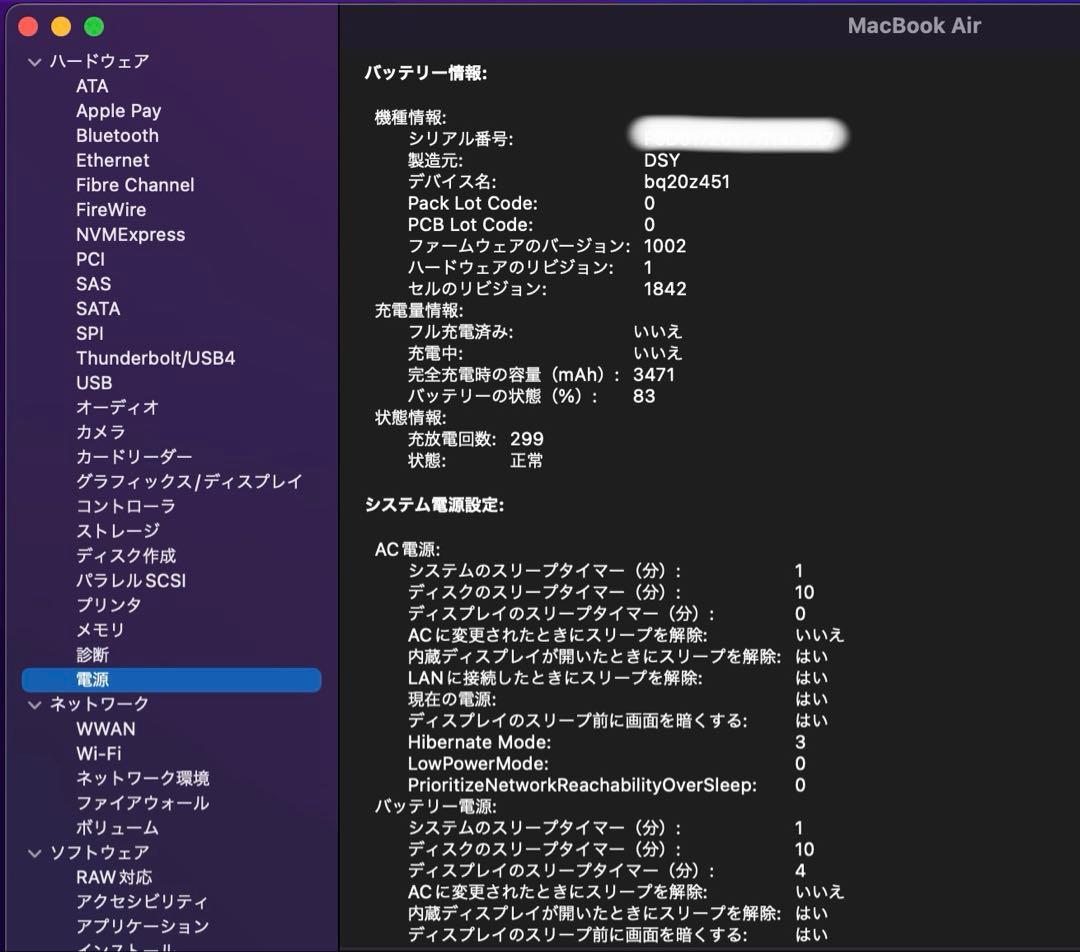Select Bluetooth in the sidebar

pos(117,136)
